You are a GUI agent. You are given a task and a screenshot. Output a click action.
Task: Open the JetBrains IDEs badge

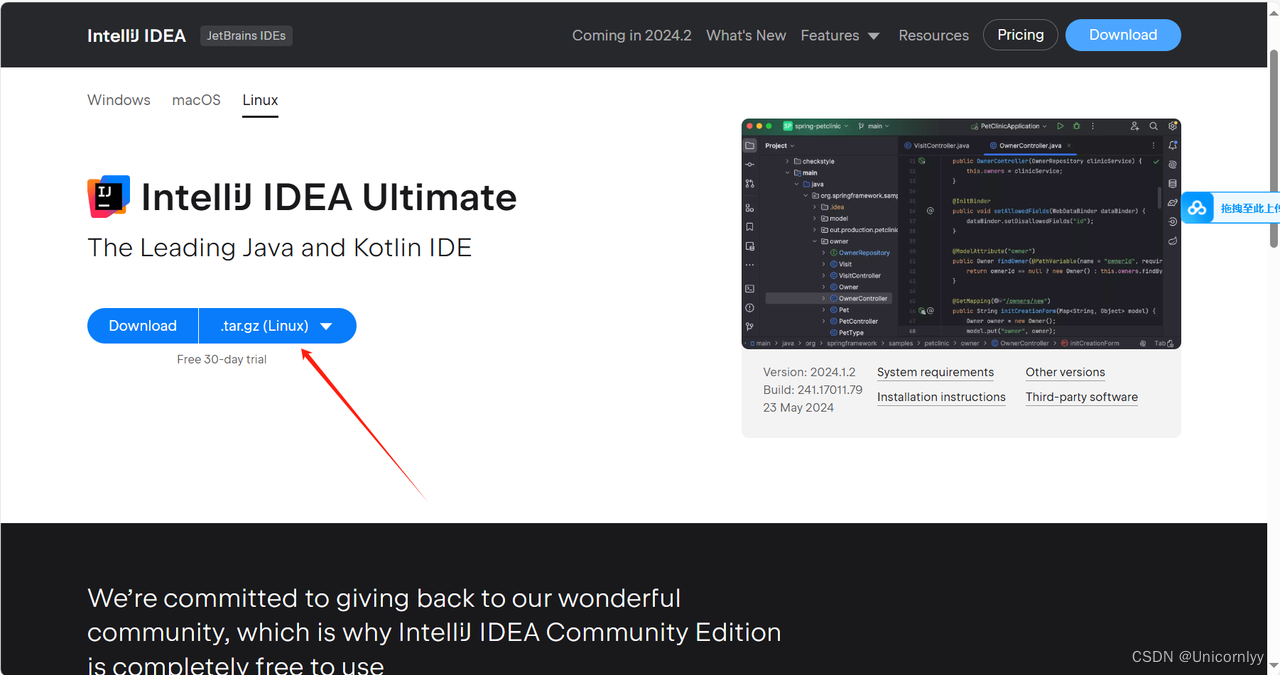[x=246, y=35]
